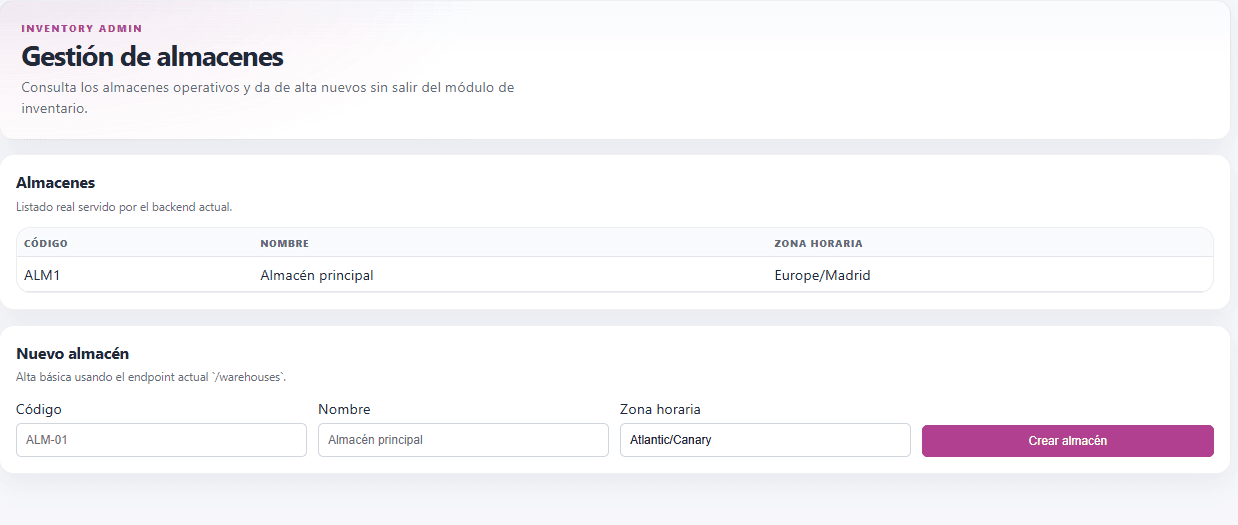1238x525 pixels.
Task: Focus the Código input field
Action: pyautogui.click(x=161, y=440)
